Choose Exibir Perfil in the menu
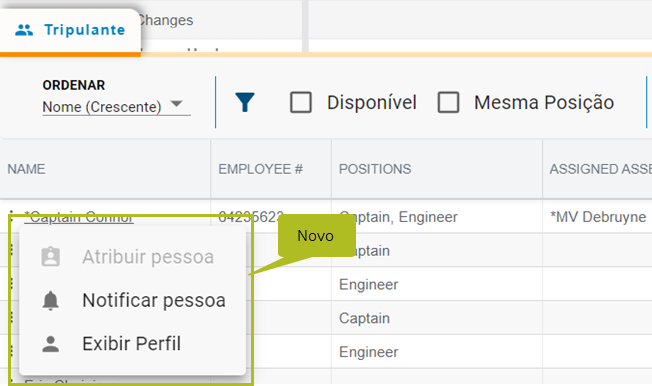 point(133,344)
